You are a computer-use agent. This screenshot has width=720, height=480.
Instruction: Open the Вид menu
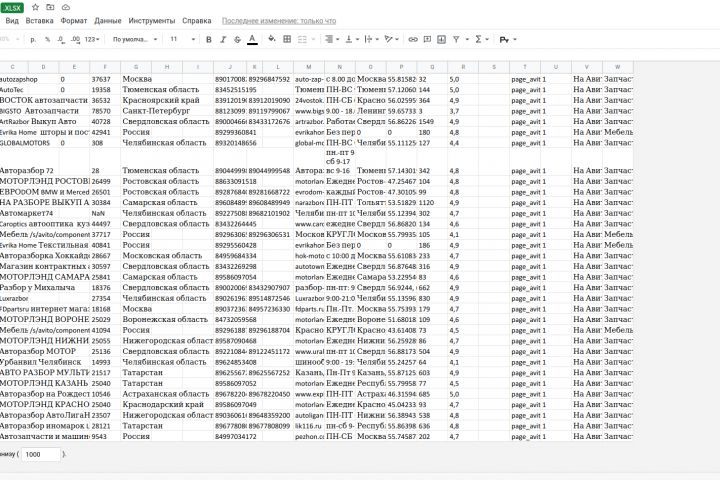pos(12,21)
